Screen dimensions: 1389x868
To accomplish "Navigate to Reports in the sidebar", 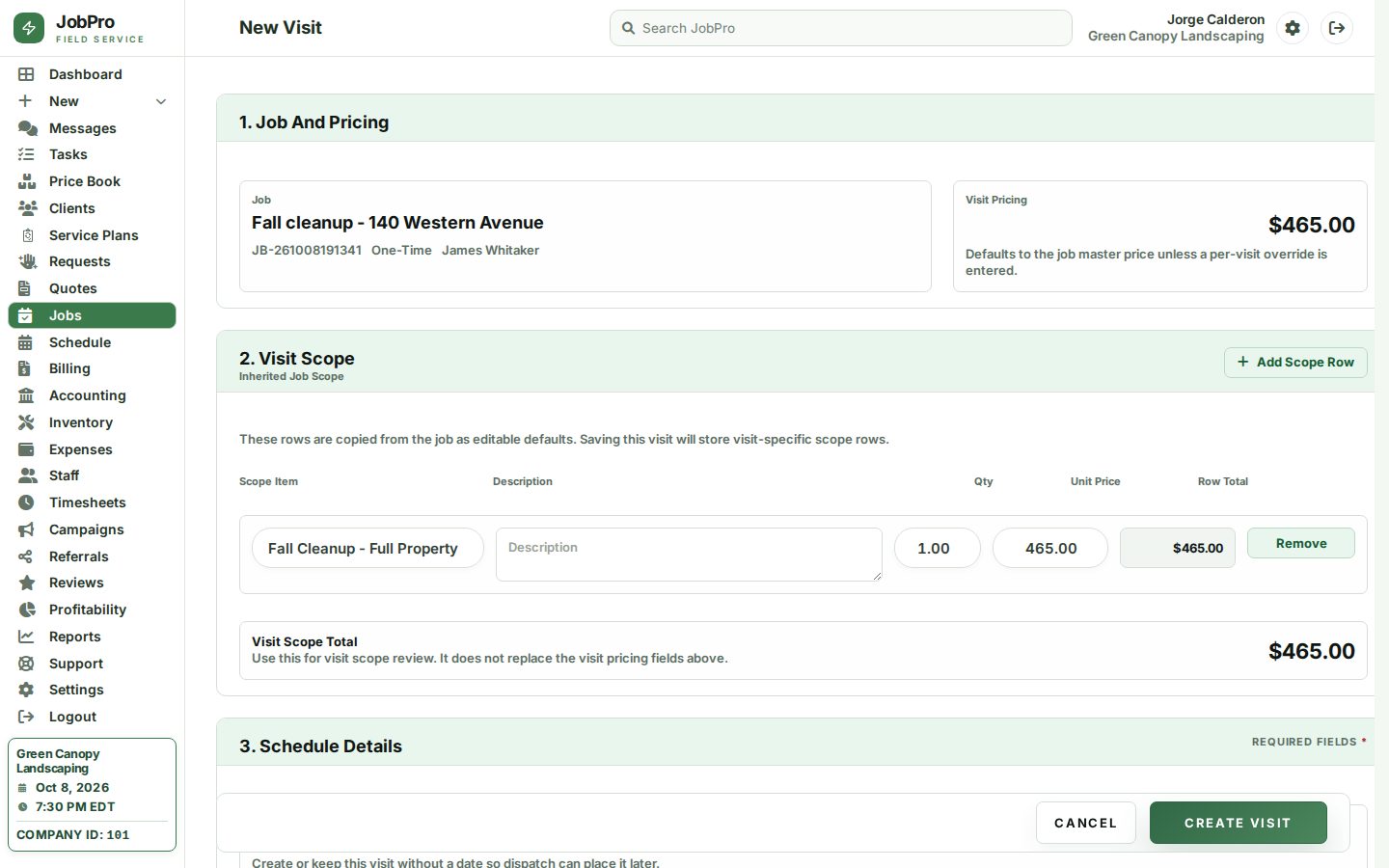I will coord(92,637).
